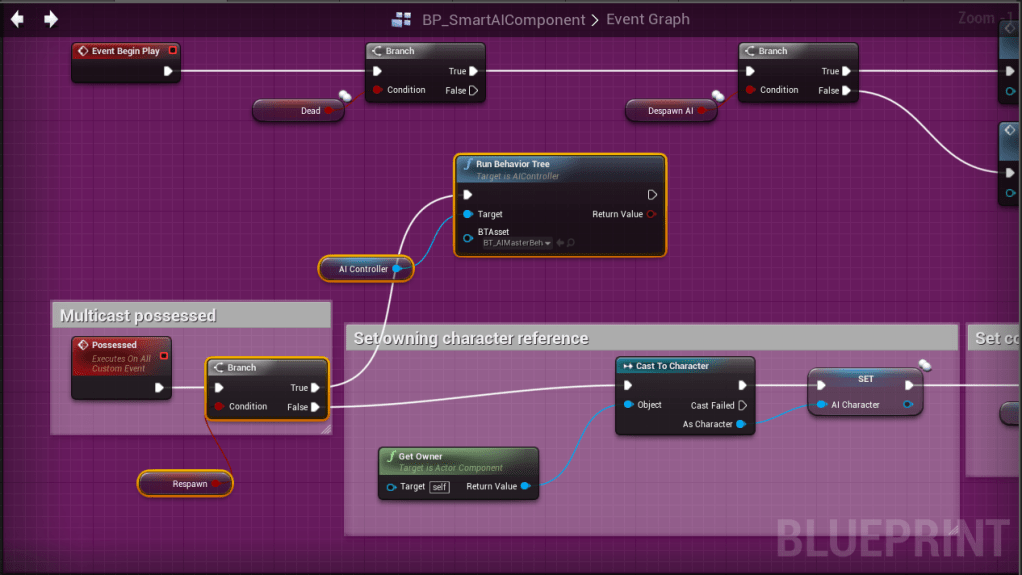Select the Event Begin Play node title
This screenshot has height=575, width=1022.
pyautogui.click(x=125, y=51)
